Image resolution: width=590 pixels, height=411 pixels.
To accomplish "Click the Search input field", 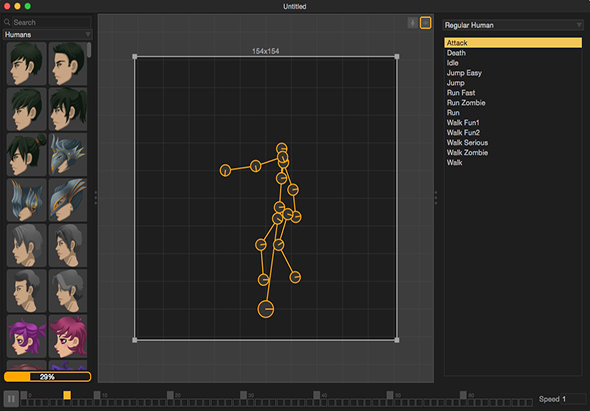I will tap(52, 22).
